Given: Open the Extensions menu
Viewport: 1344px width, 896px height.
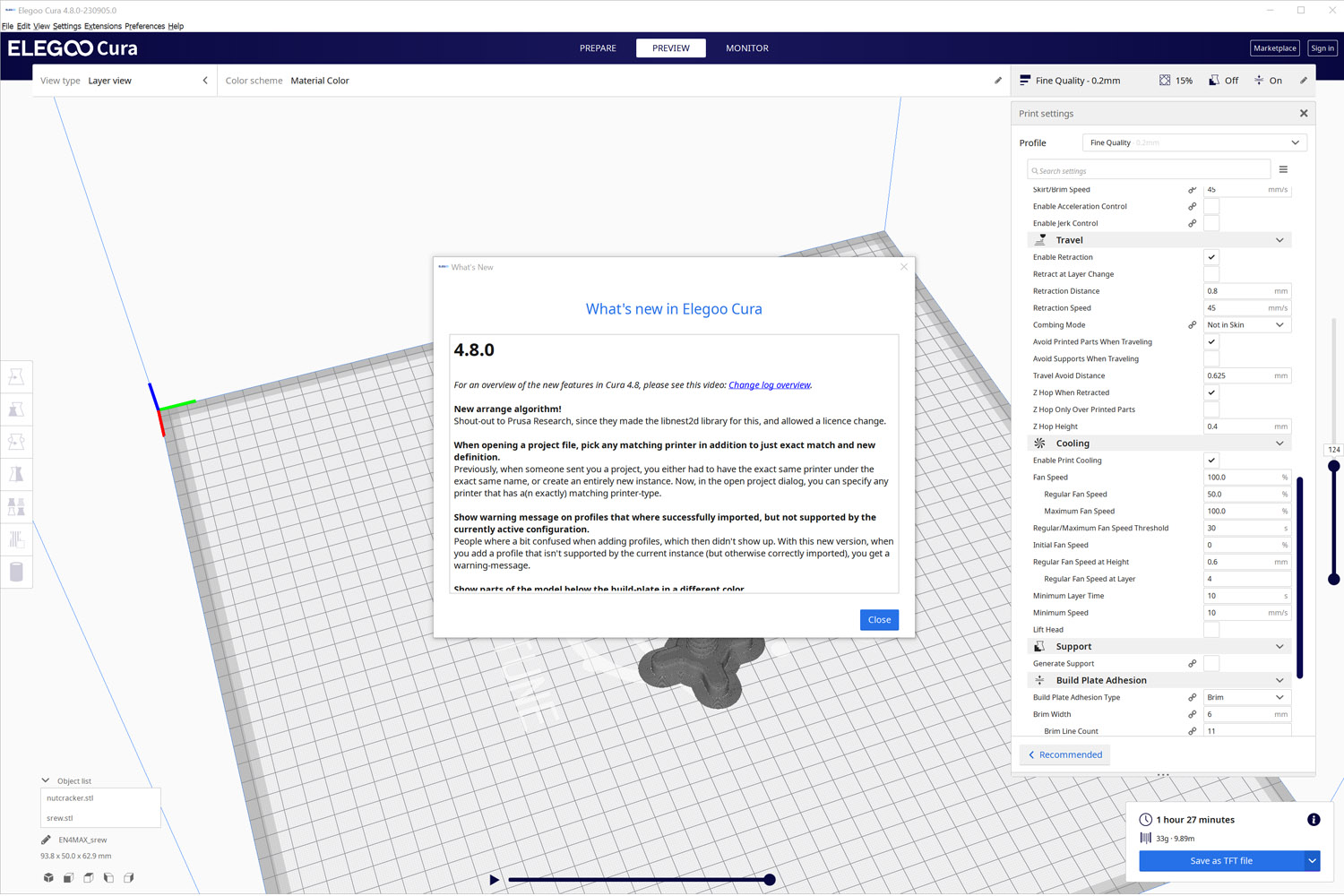Looking at the screenshot, I should click(x=103, y=26).
